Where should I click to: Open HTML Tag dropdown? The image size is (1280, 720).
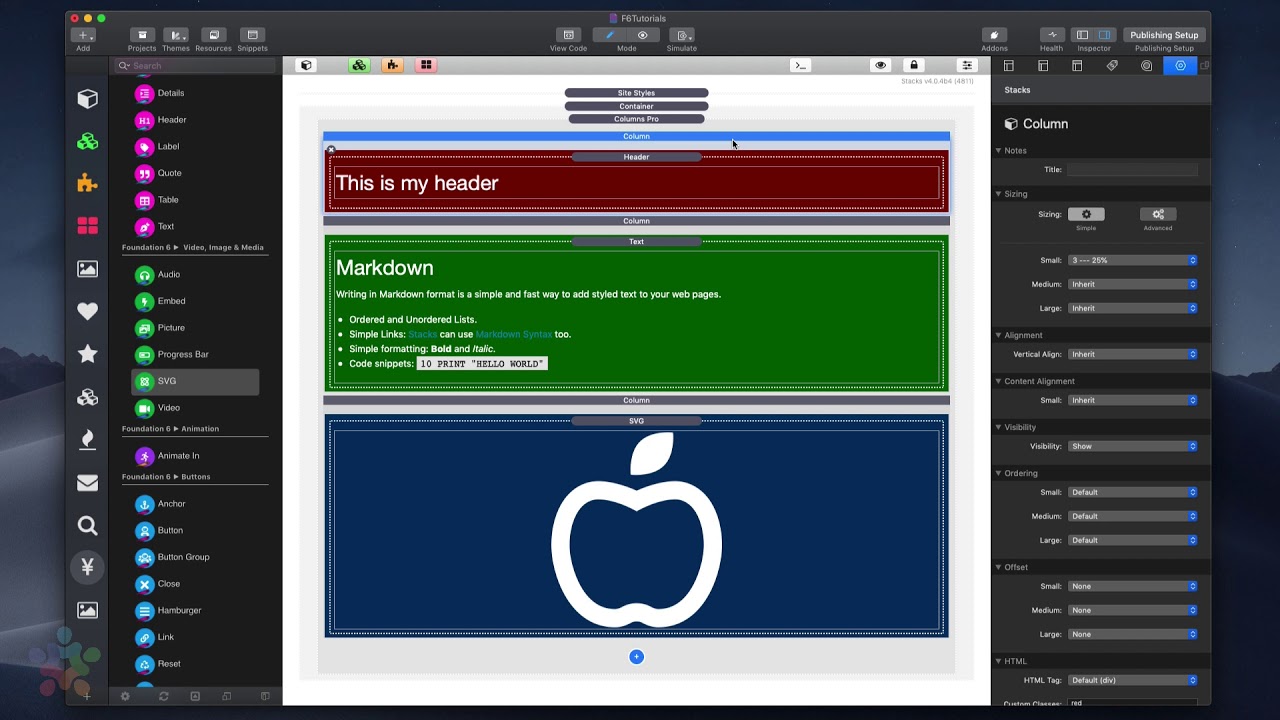(1132, 680)
